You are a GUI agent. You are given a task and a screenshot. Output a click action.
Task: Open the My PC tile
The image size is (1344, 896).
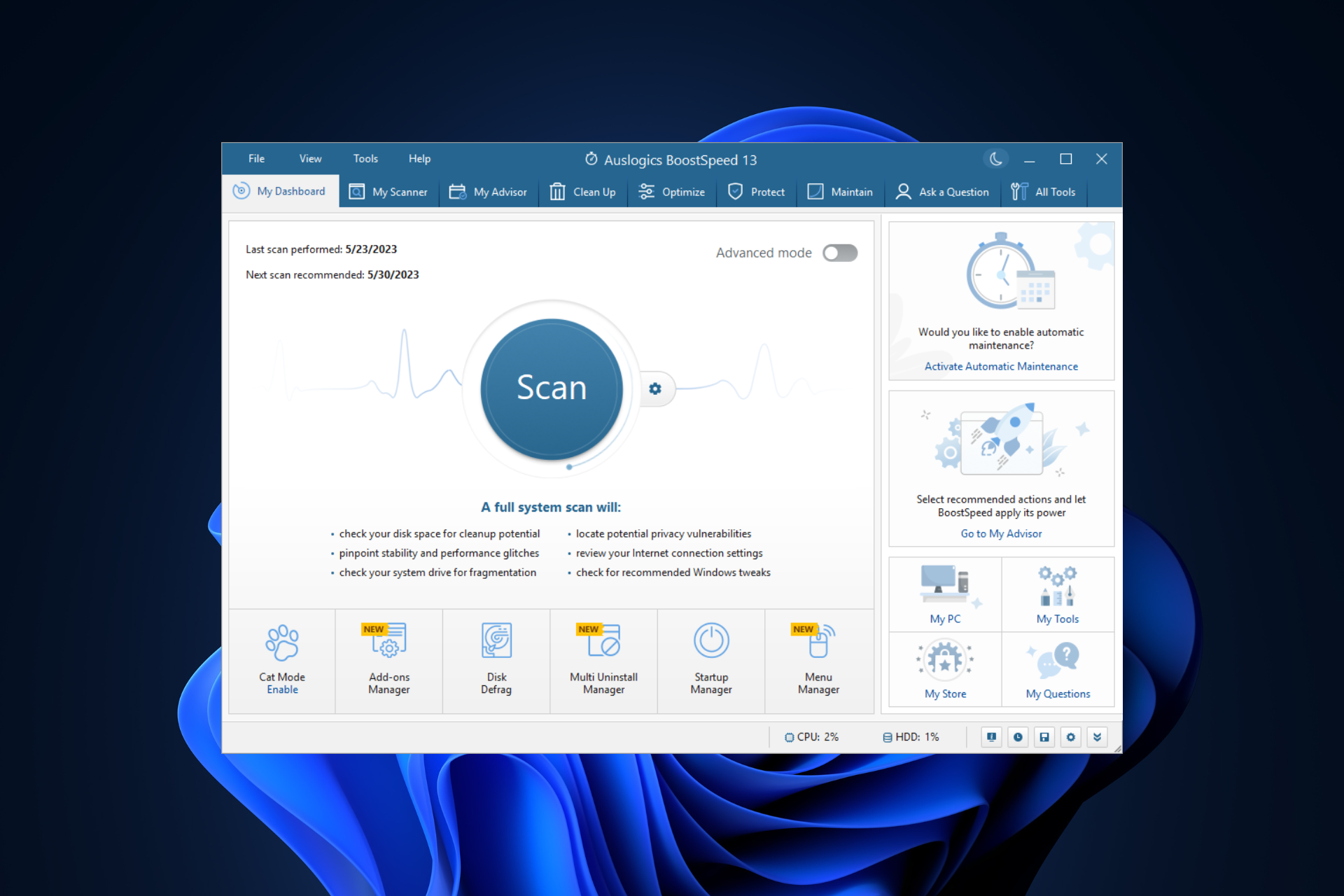946,595
